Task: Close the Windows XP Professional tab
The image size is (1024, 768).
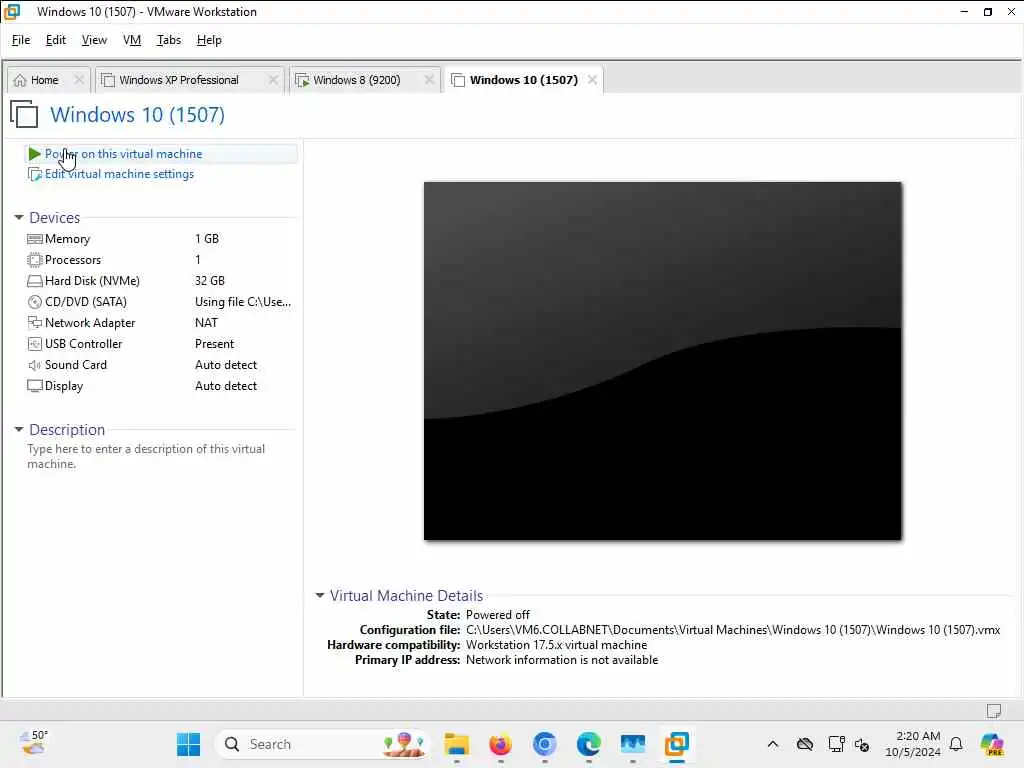Action: coord(273,80)
